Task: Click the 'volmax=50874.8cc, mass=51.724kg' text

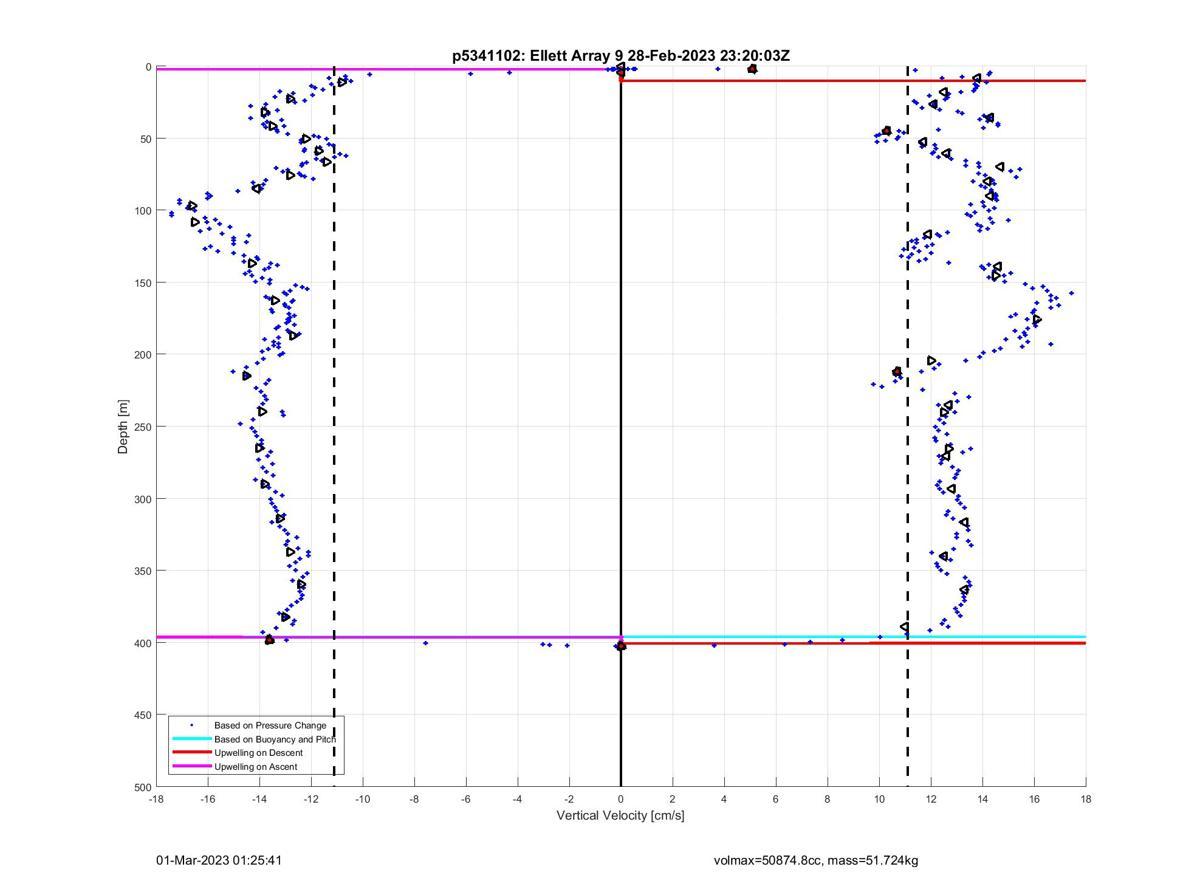Action: pos(816,860)
